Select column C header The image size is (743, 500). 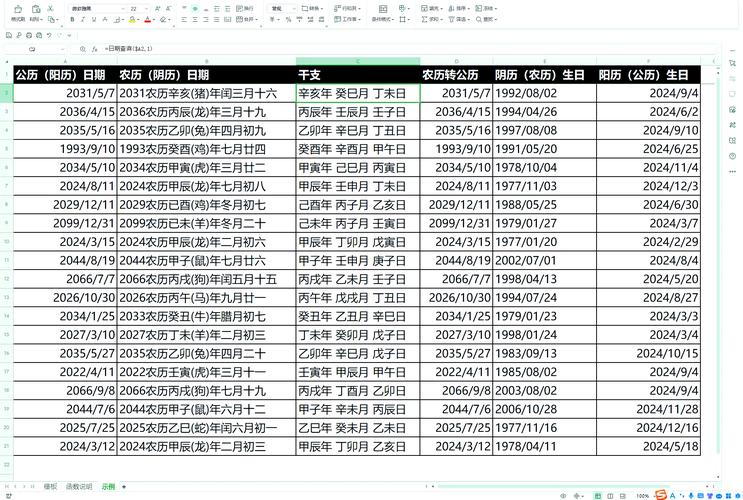coord(358,61)
